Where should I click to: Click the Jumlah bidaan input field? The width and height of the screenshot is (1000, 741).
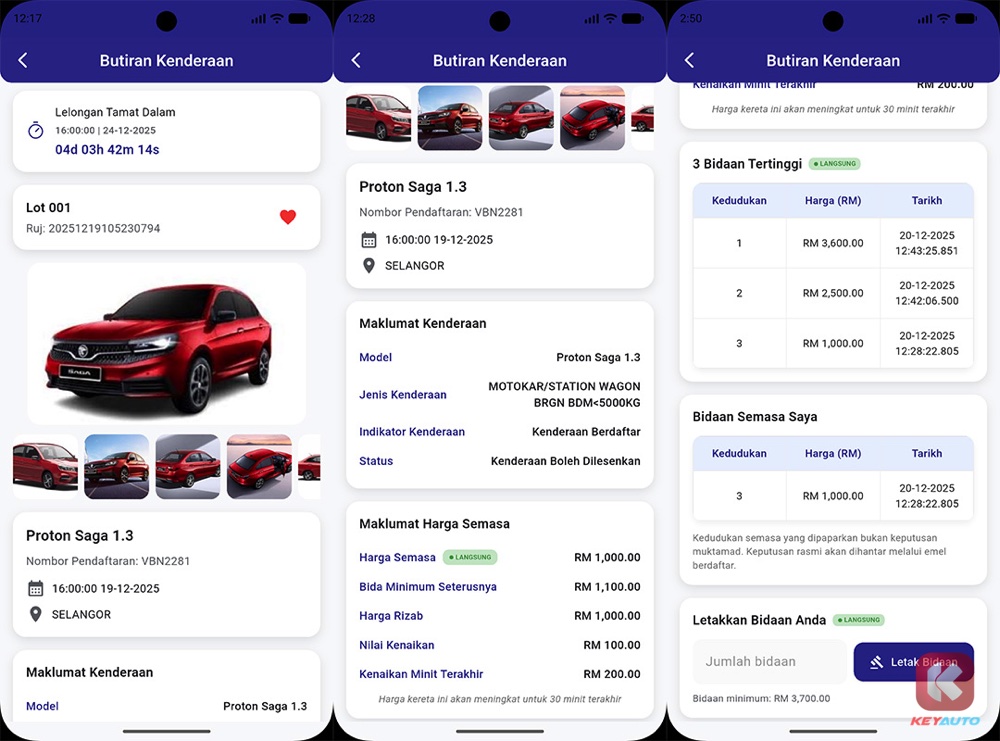click(x=769, y=661)
